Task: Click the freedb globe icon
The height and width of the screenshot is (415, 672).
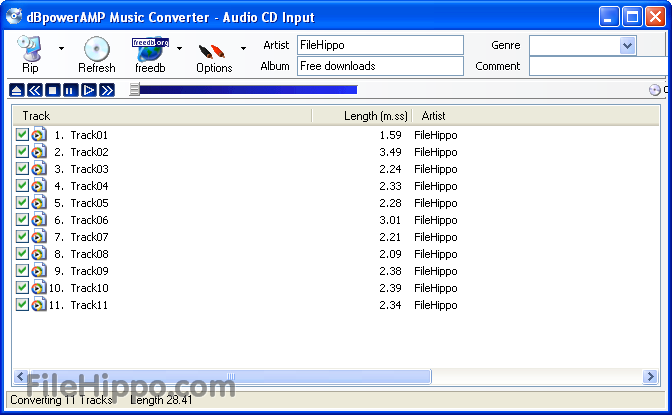Action: point(150,49)
